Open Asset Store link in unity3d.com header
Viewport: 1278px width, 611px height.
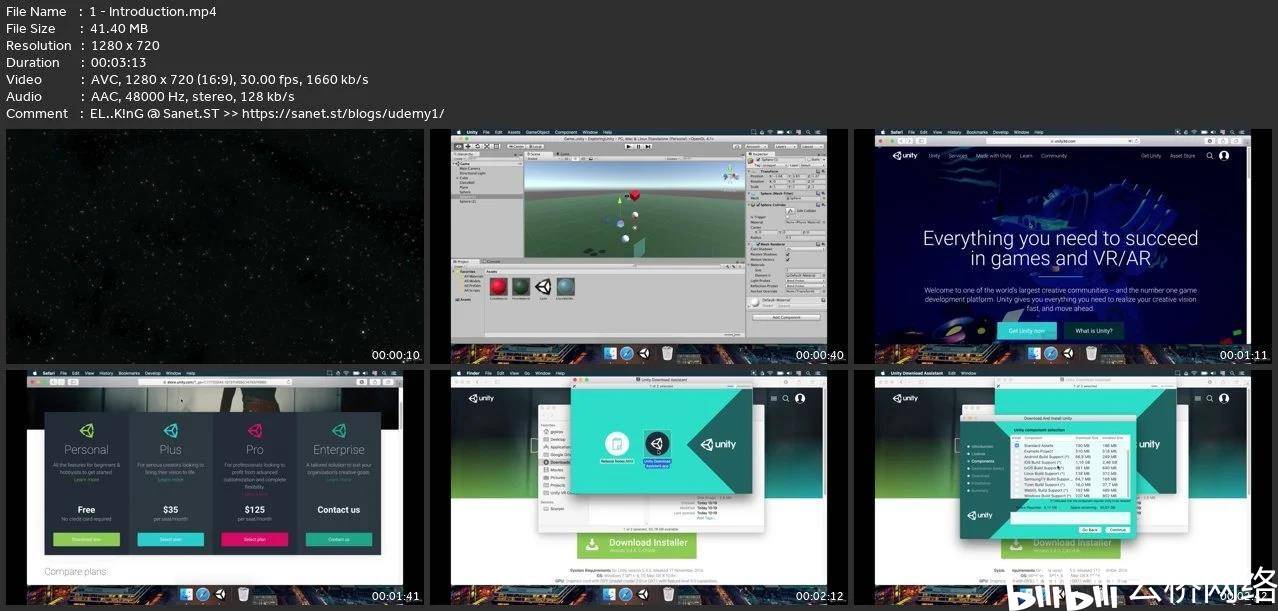(1182, 156)
